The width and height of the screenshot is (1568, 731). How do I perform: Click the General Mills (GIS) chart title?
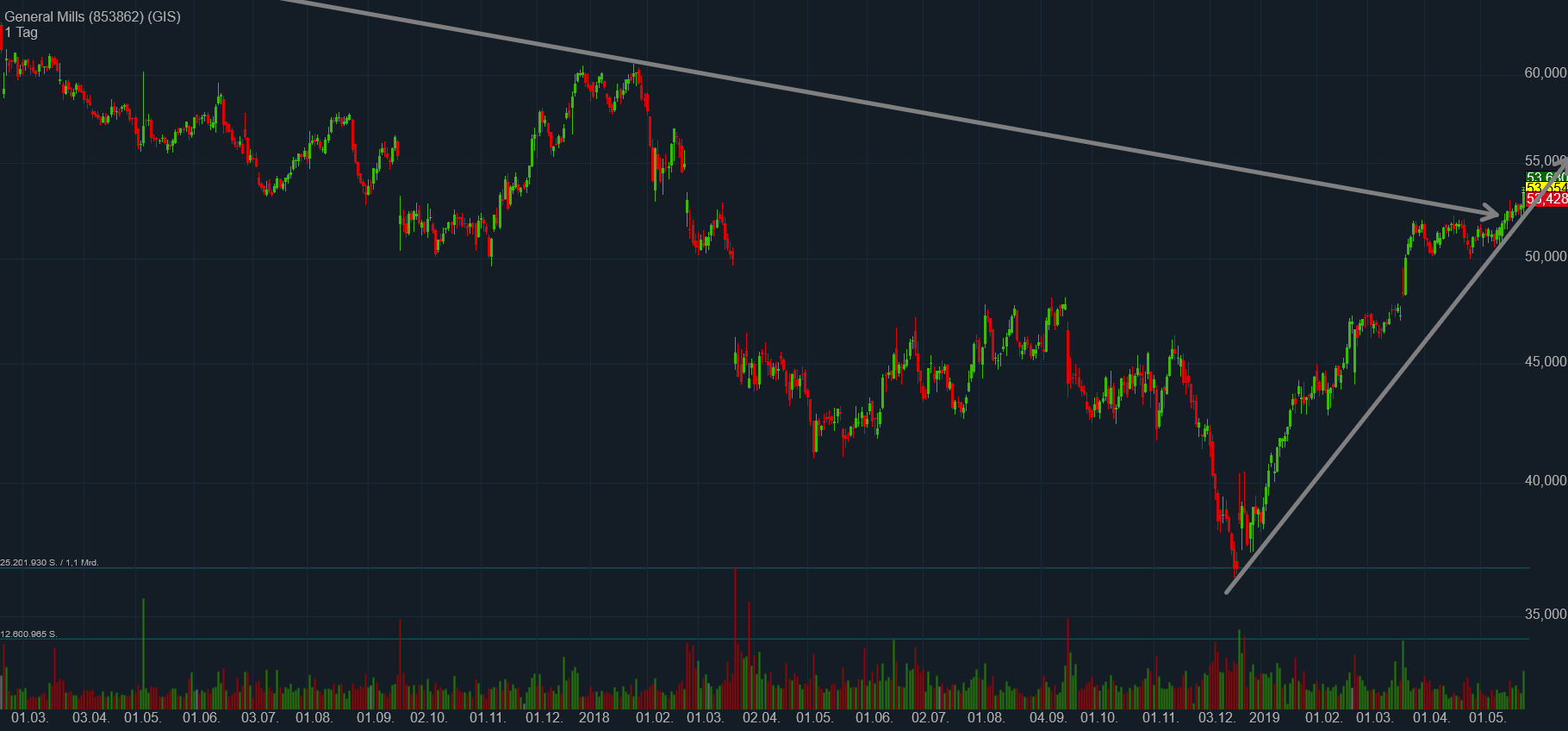(x=92, y=16)
